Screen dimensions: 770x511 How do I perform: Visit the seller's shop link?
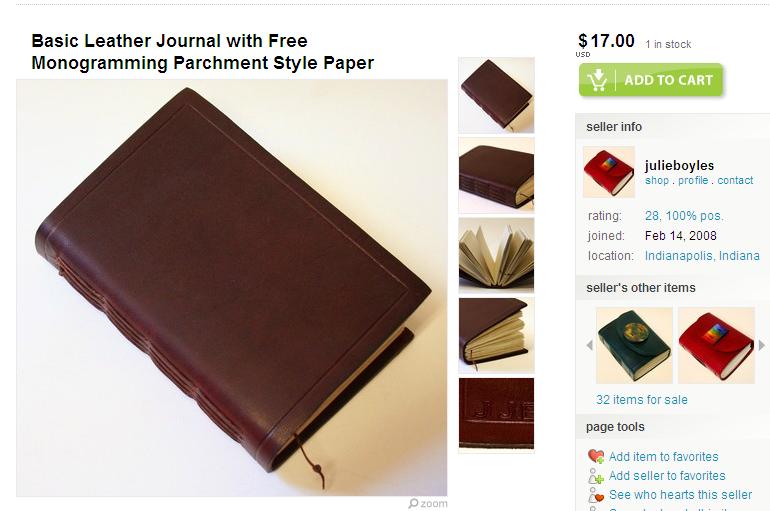pos(657,180)
